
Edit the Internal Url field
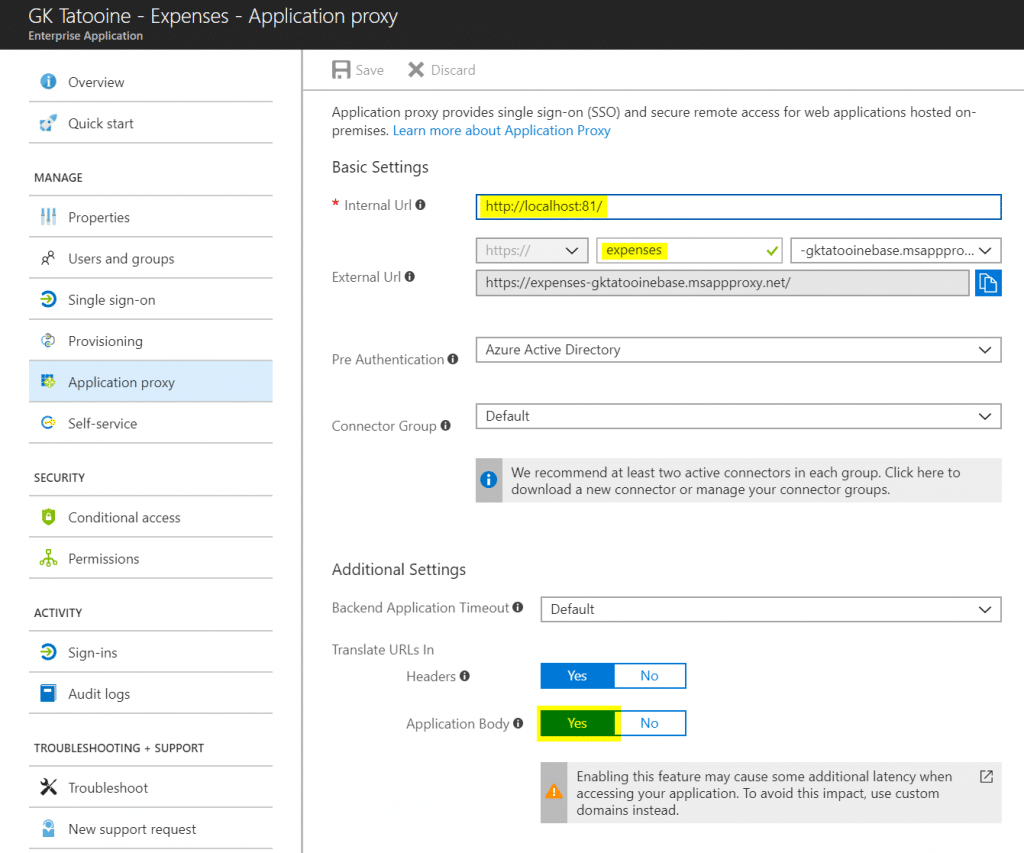point(738,206)
